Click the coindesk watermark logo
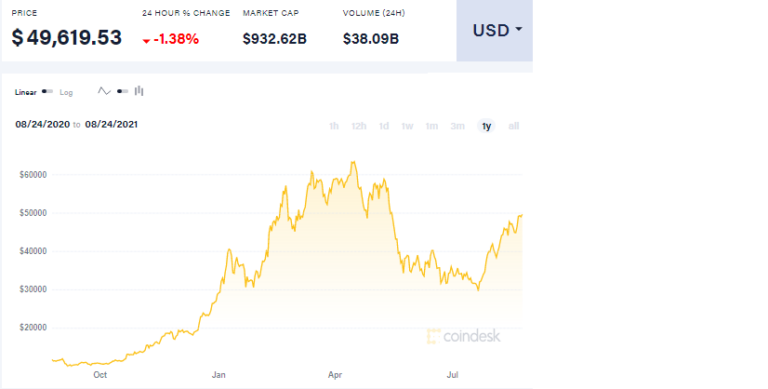Screen dimensions: 768x389 pos(464,336)
